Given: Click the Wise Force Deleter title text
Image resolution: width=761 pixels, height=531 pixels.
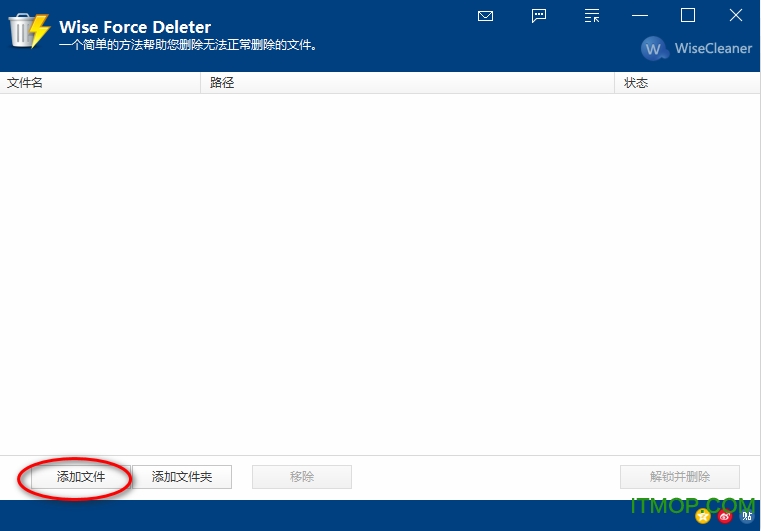Looking at the screenshot, I should click(135, 27).
